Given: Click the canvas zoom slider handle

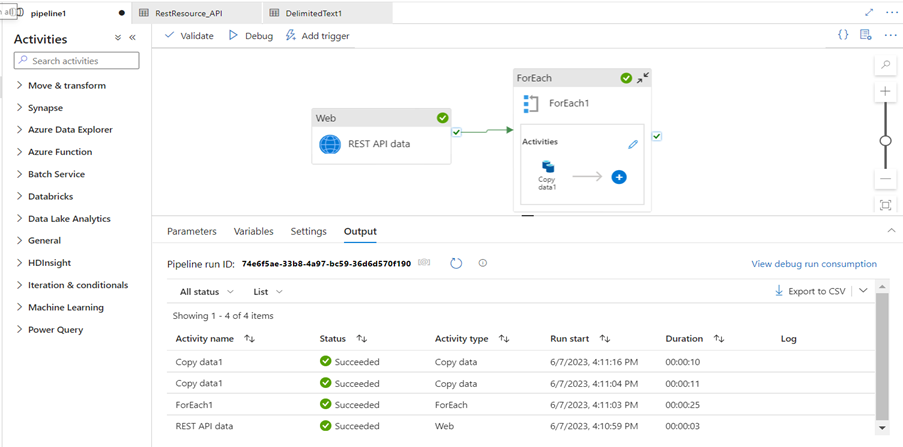Looking at the screenshot, I should click(885, 141).
